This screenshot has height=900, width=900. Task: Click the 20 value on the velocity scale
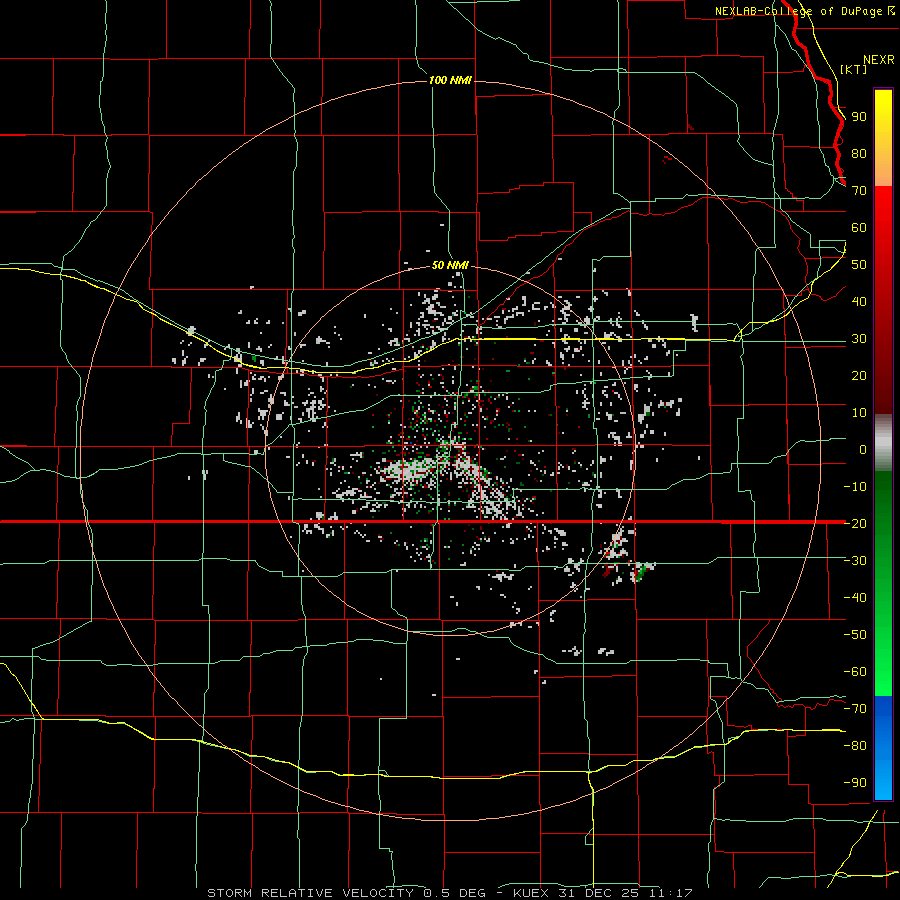859,375
